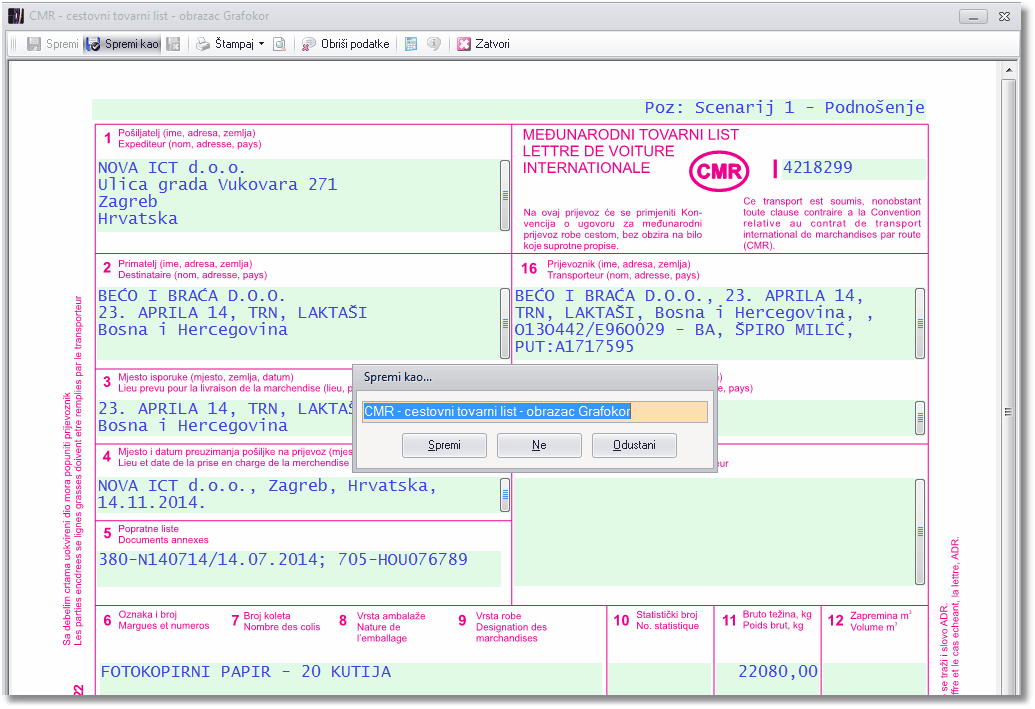Click Obriši podatke to clear data
The image size is (1035, 709).
[345, 44]
